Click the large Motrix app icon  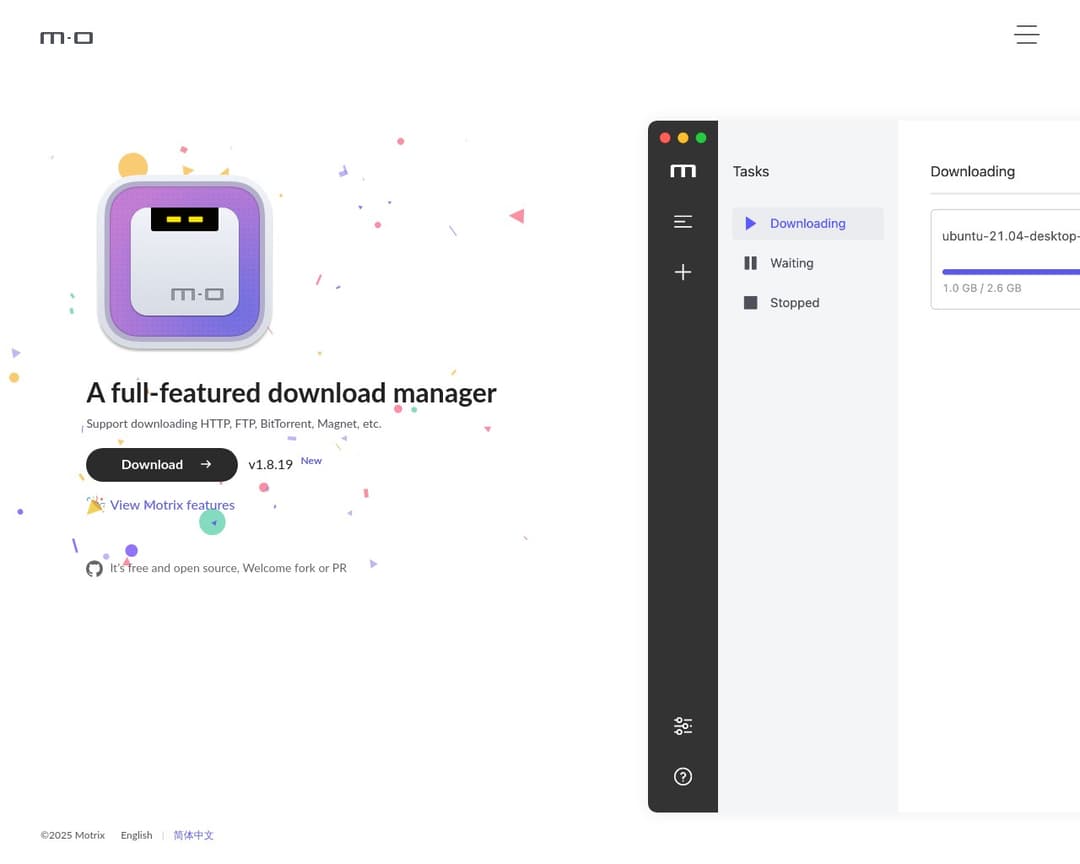point(185,262)
